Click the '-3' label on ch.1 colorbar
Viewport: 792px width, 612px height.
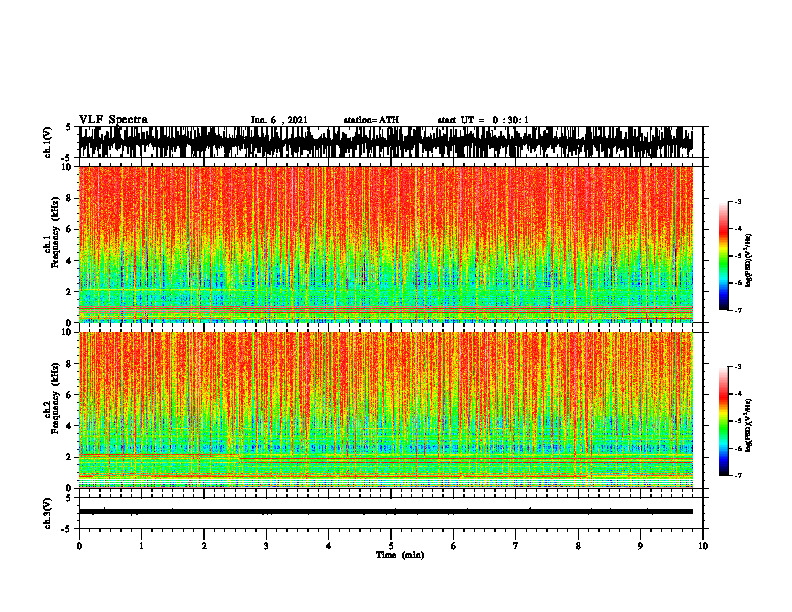click(737, 201)
